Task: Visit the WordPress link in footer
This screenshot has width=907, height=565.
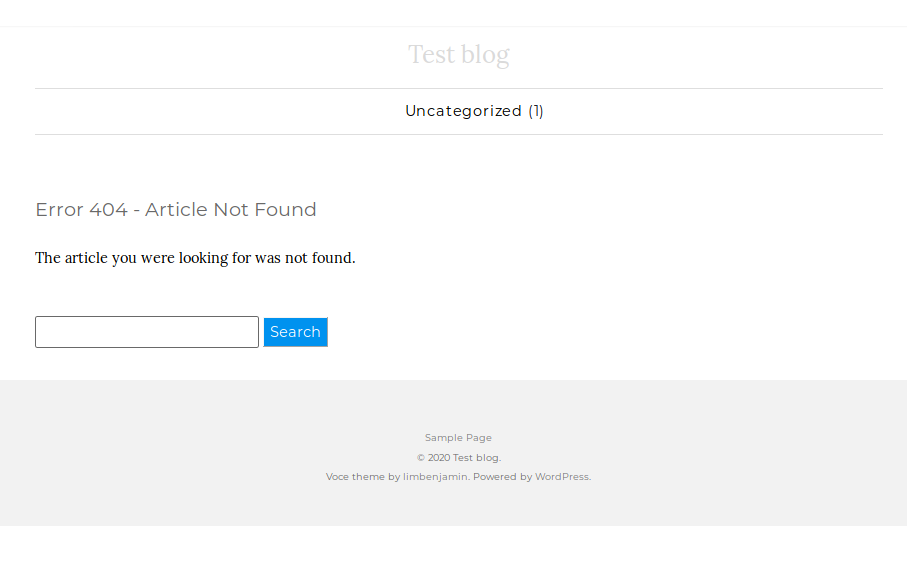Action: [x=562, y=477]
